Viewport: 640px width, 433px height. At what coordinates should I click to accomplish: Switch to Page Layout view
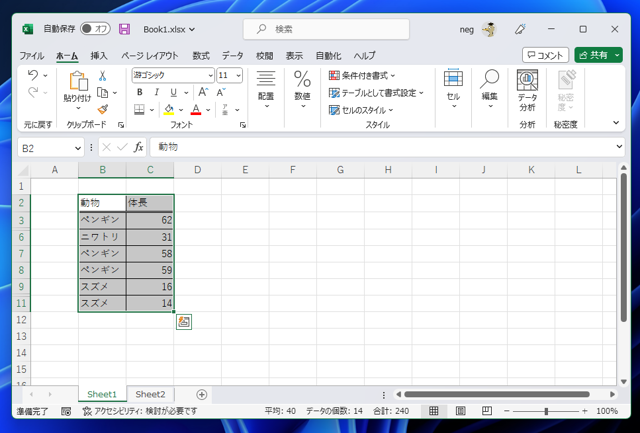pos(460,411)
